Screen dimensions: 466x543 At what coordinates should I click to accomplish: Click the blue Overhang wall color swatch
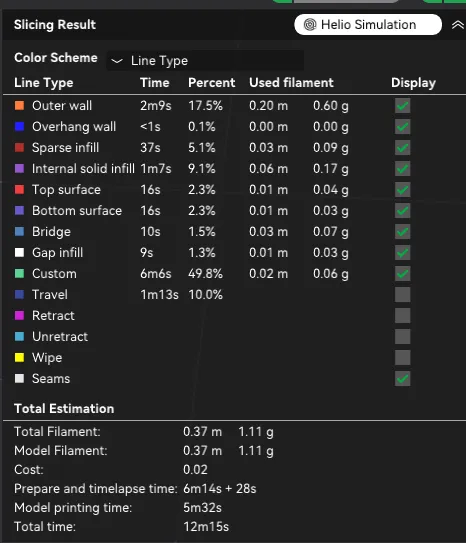click(19, 126)
